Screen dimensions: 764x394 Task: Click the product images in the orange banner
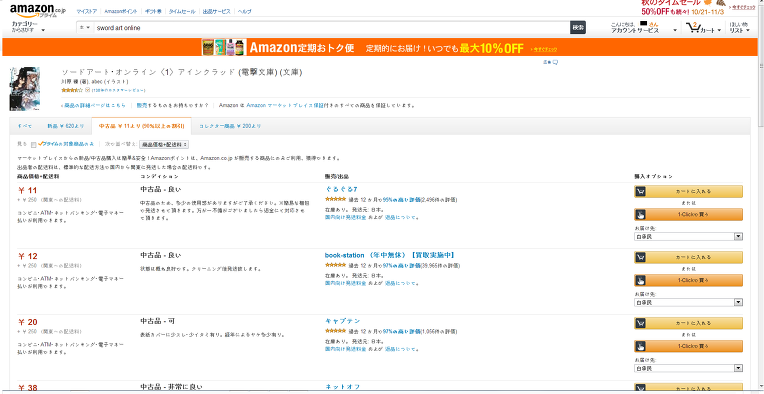(225, 48)
